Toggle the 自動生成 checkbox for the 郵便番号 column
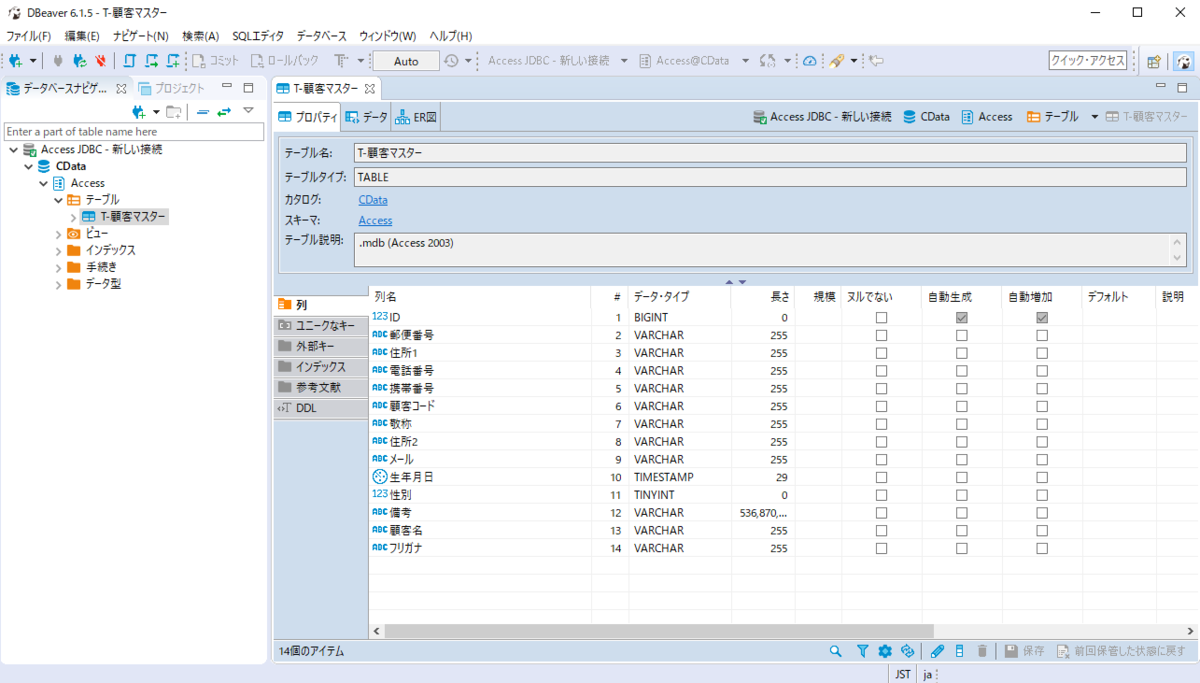This screenshot has width=1200, height=683. (x=961, y=335)
